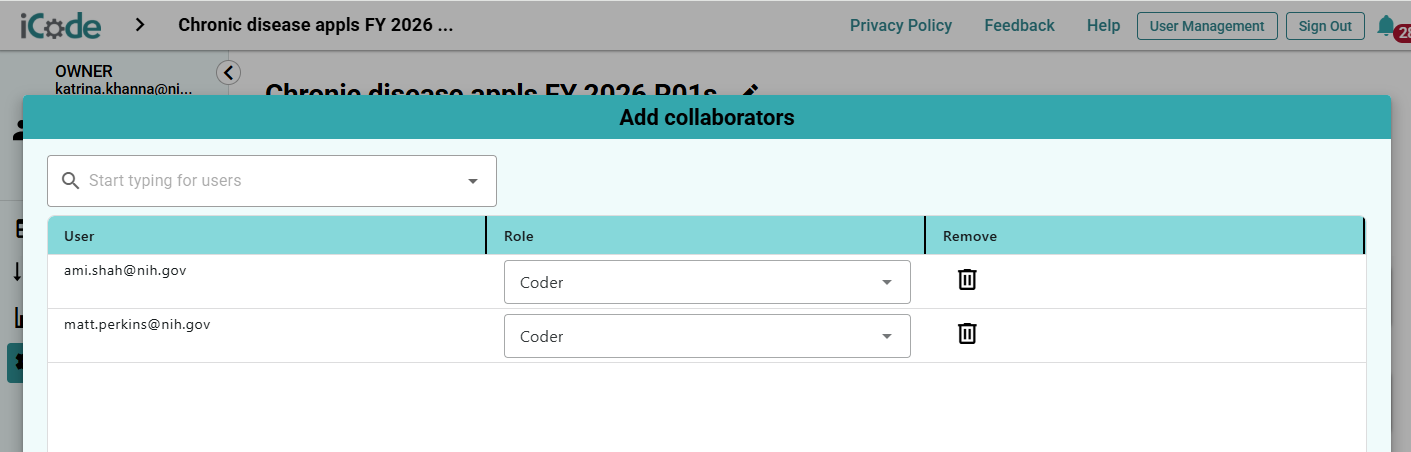
Task: Open the Role dropdown for matt.perkins@nih.gov
Action: click(x=707, y=336)
